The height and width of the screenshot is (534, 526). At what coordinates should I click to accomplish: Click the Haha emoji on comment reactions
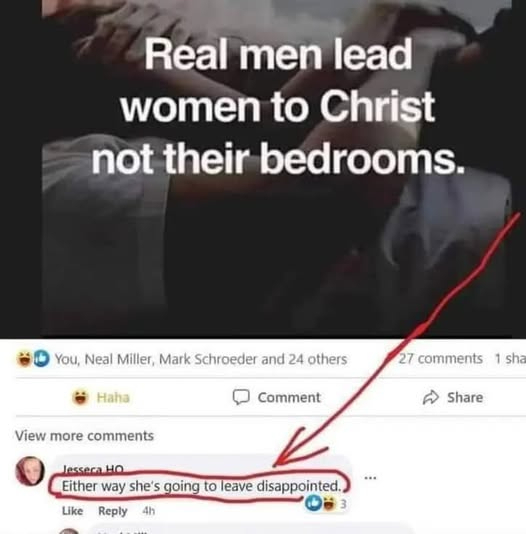[329, 504]
